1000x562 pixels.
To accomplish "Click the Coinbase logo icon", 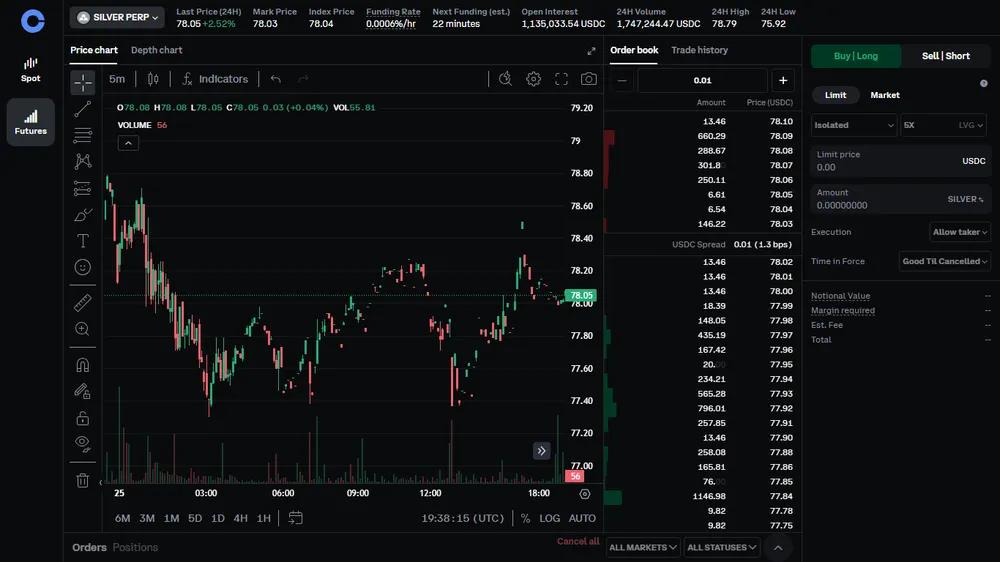I will click(33, 20).
